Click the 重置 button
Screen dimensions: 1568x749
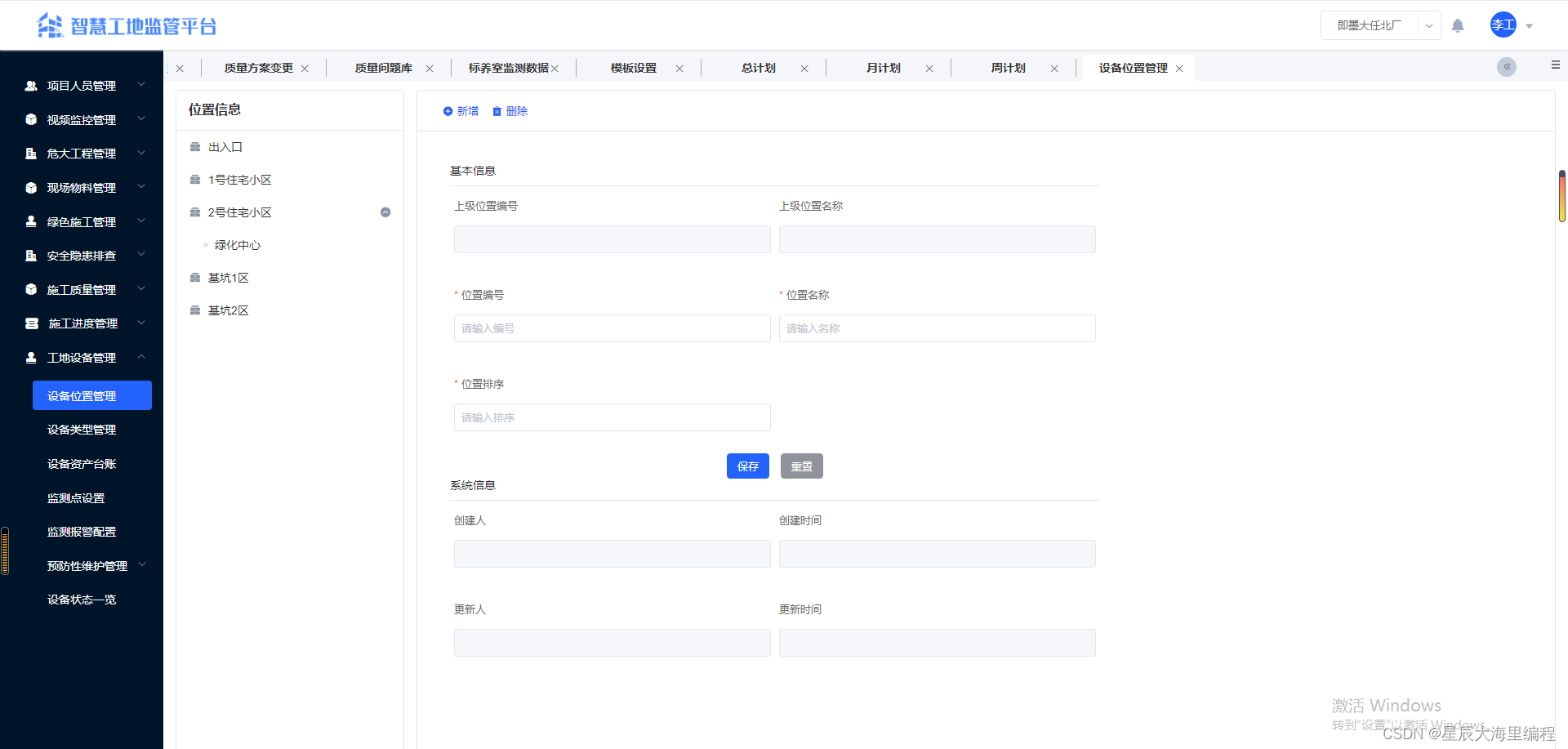[802, 466]
